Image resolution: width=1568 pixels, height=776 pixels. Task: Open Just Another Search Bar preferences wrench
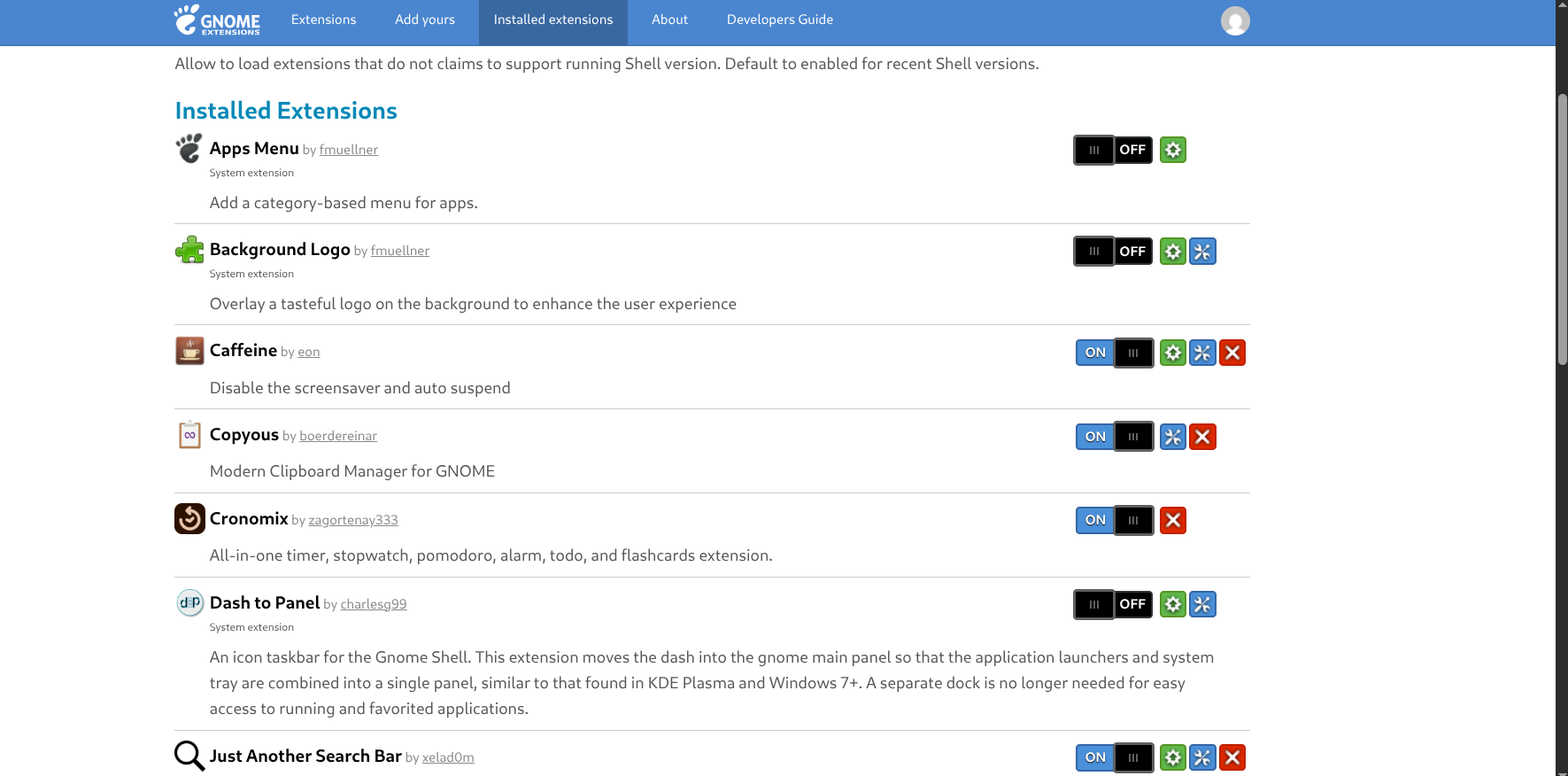click(1202, 757)
